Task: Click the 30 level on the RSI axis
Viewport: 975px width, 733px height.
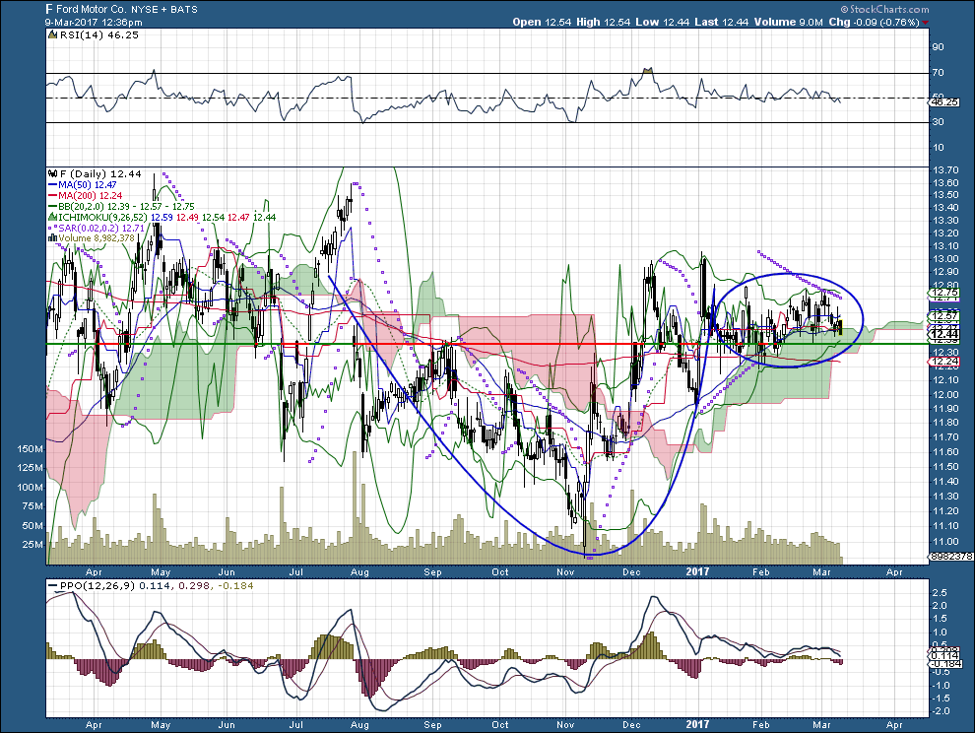Action: point(938,122)
